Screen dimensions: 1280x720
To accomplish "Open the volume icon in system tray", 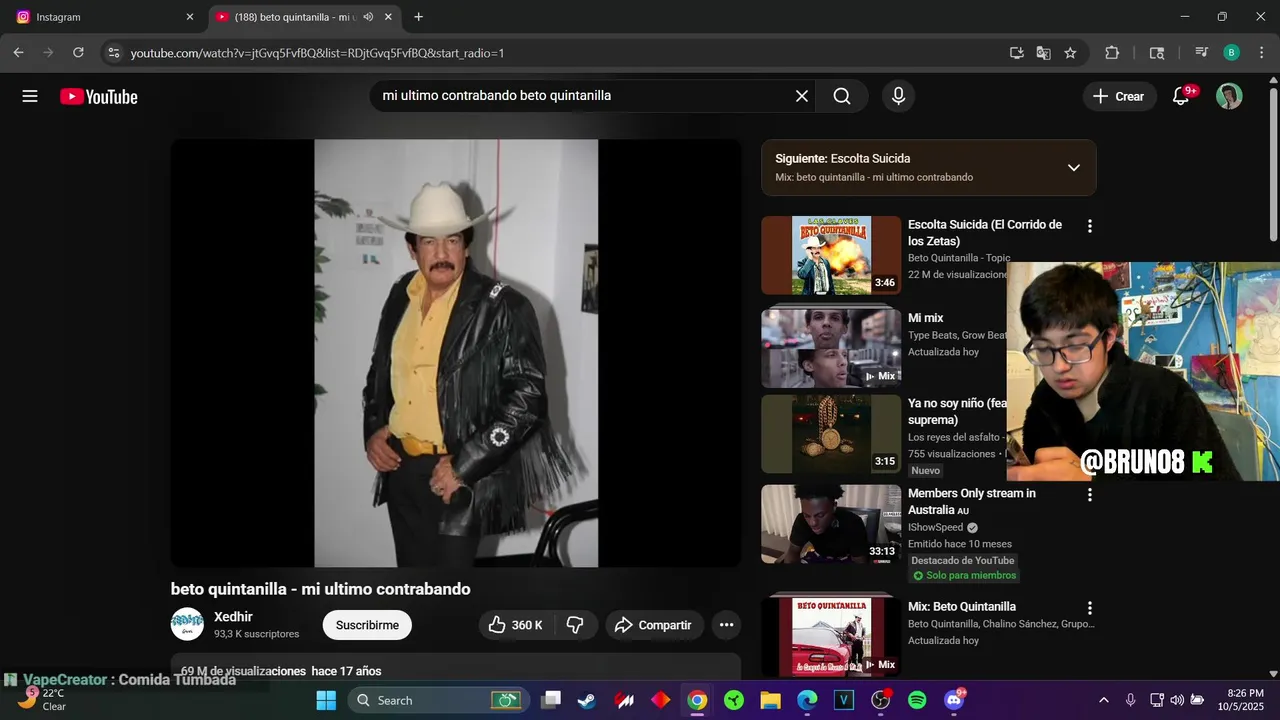I will 1176,700.
